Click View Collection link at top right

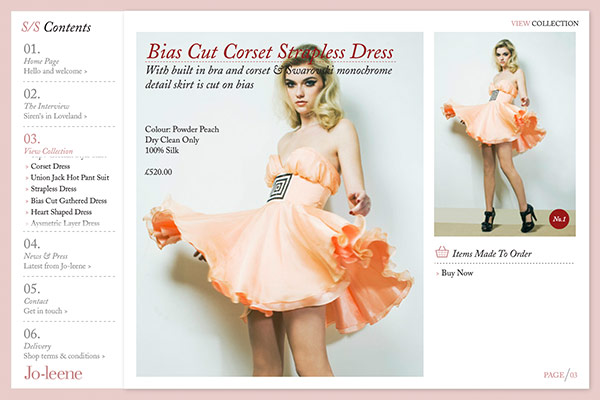click(544, 22)
